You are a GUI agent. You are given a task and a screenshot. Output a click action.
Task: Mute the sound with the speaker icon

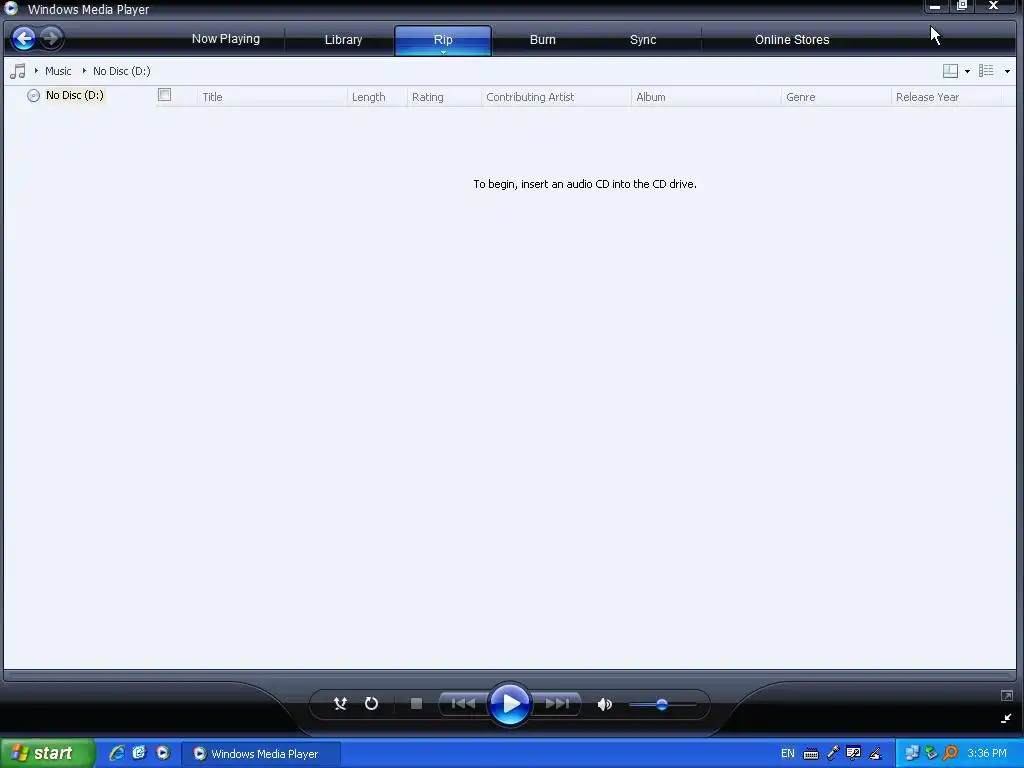[605, 704]
